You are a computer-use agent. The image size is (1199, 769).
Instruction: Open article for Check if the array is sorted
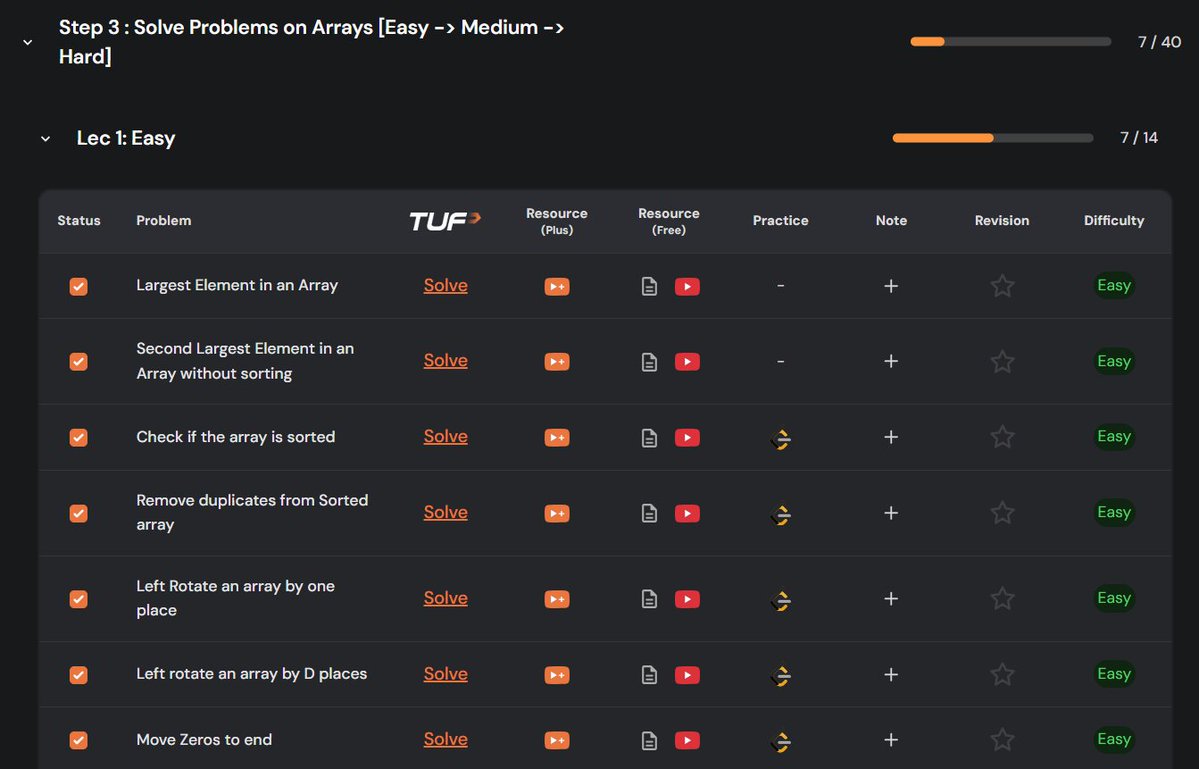click(649, 437)
